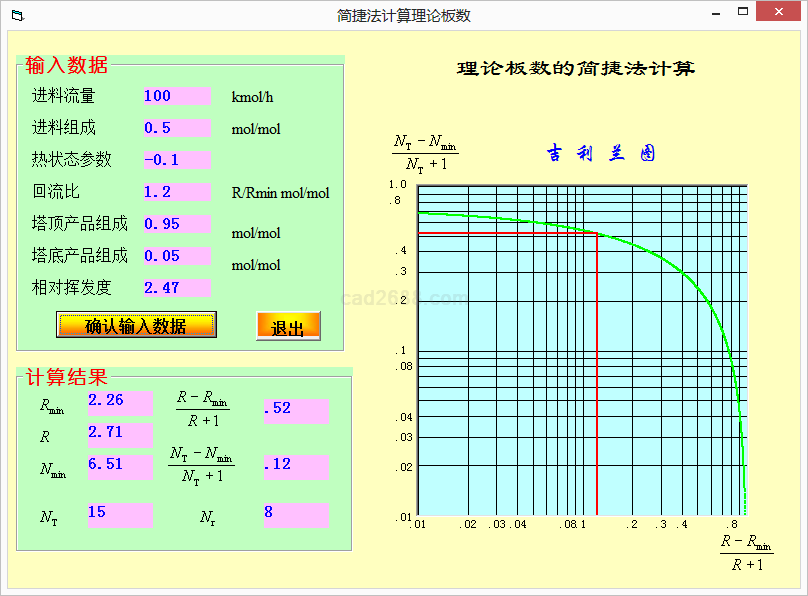Click the Rmin result box
This screenshot has width=808, height=596.
click(119, 403)
